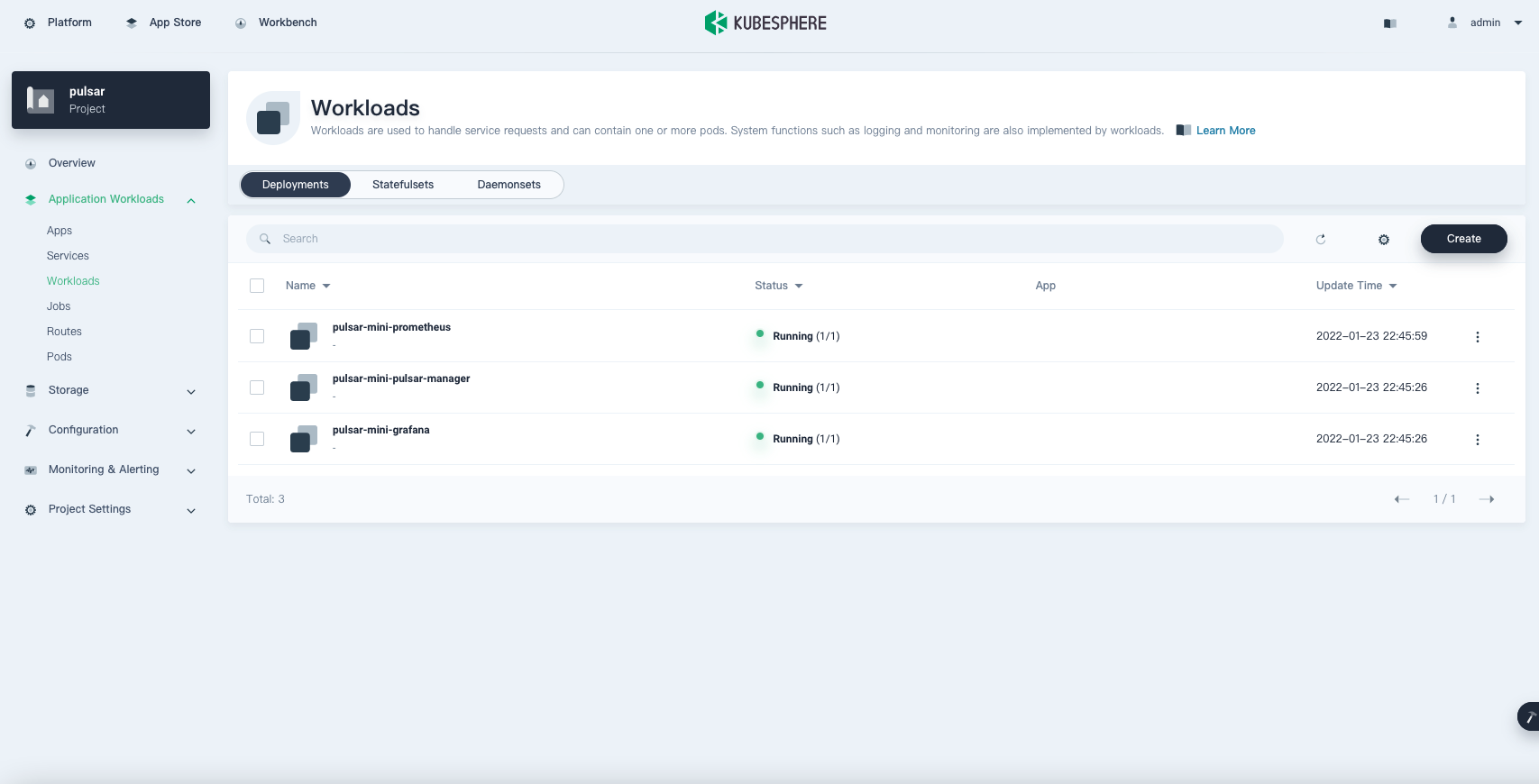Screen dimensions: 1539x784
Task: Click the pulsar project selector card
Action: pyautogui.click(x=111, y=100)
